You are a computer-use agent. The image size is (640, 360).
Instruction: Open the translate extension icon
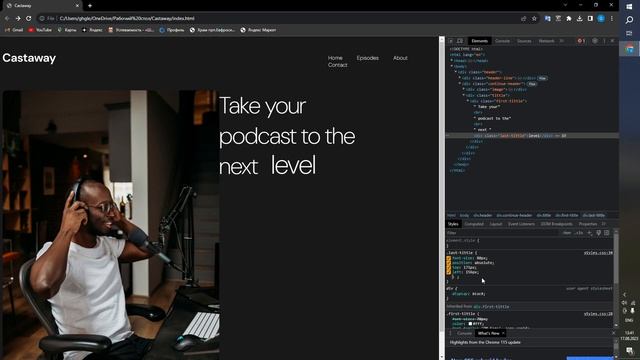coord(548,18)
